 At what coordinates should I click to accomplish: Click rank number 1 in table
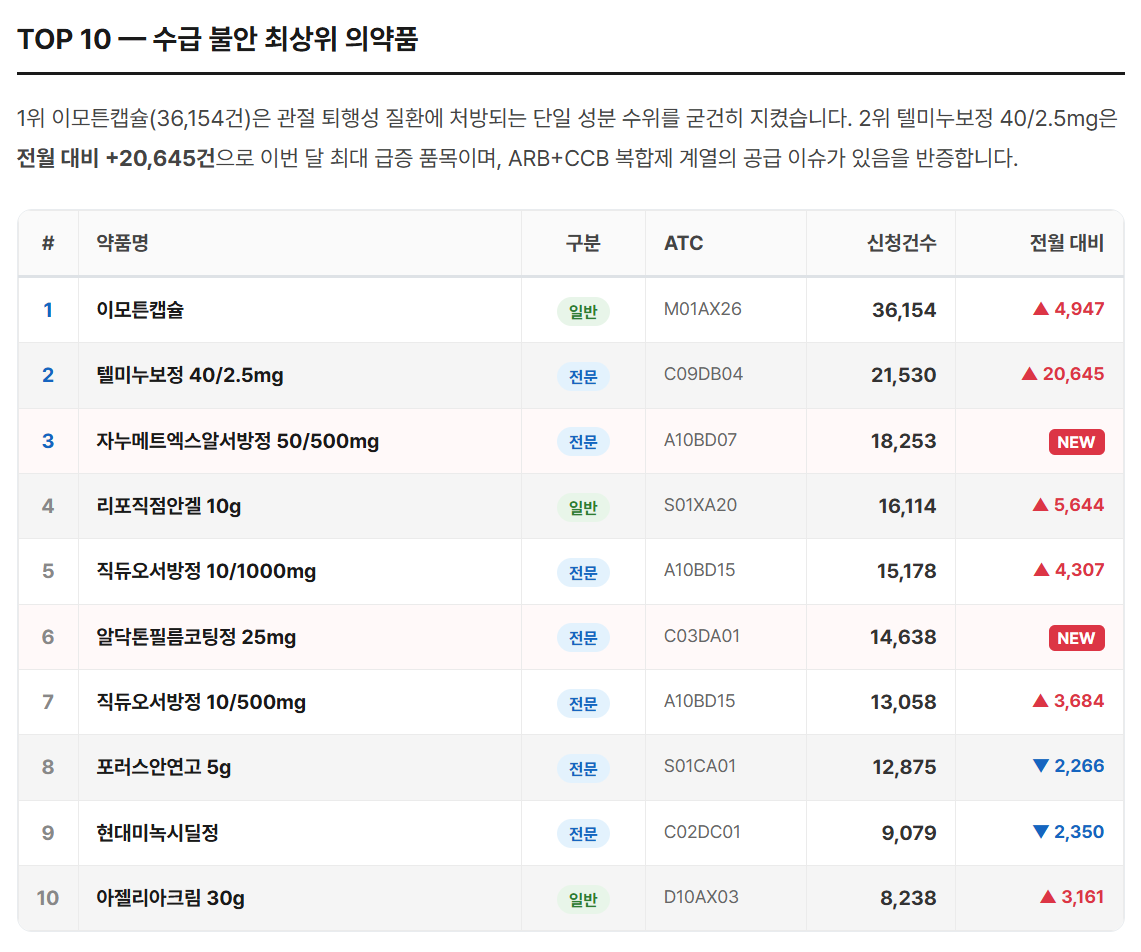[x=47, y=310]
